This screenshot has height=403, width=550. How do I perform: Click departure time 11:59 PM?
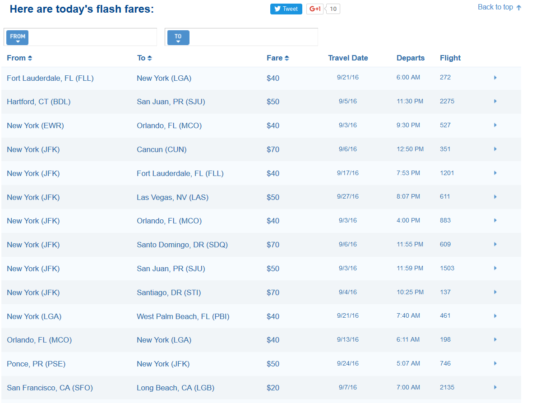coord(410,268)
